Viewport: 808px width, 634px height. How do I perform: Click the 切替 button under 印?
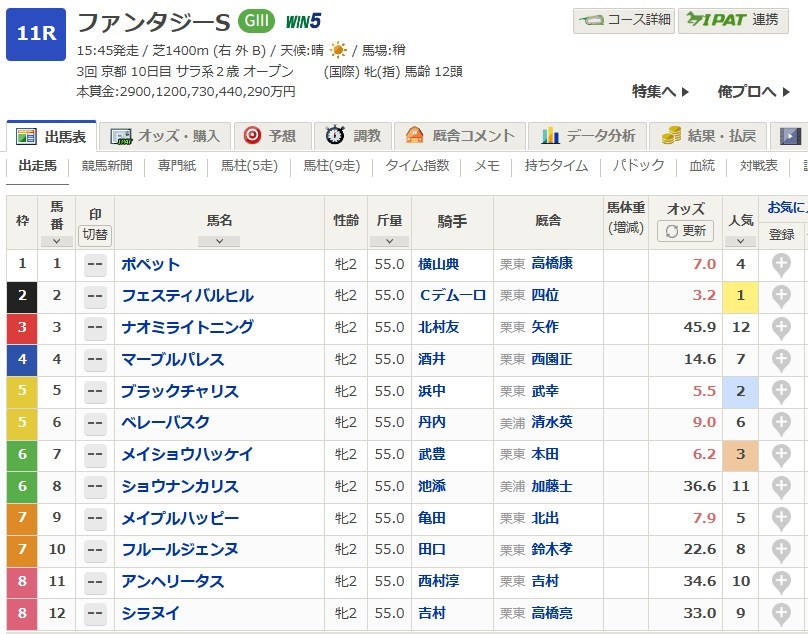[96, 234]
